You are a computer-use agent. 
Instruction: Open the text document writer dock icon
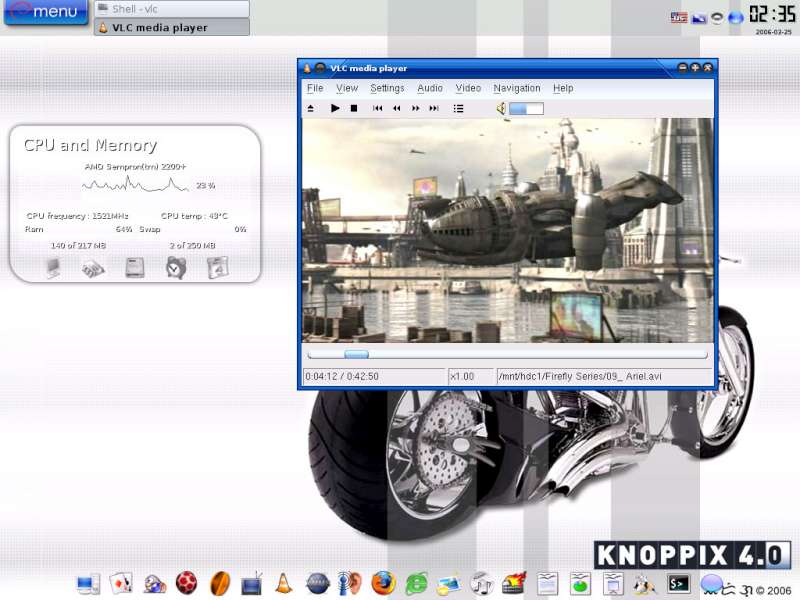pyautogui.click(x=547, y=584)
